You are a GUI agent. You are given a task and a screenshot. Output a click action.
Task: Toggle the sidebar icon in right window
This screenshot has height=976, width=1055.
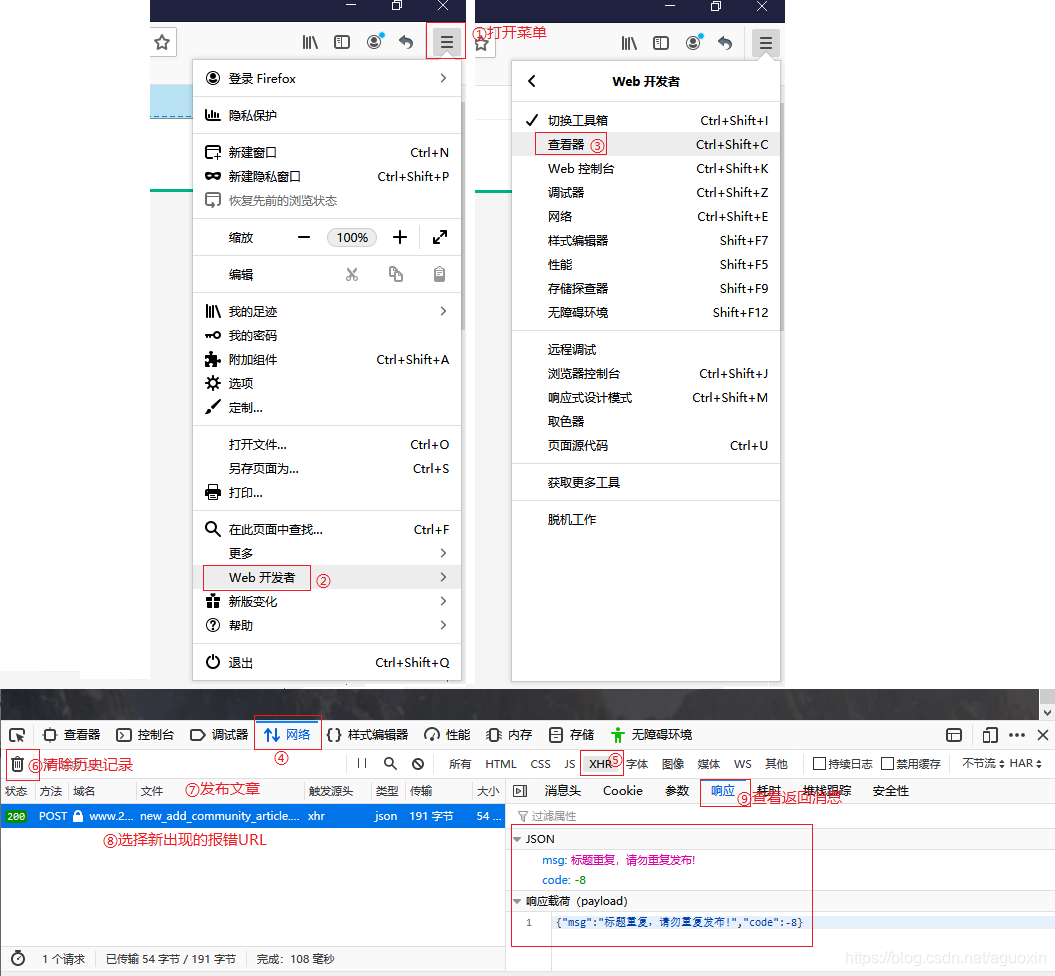[x=661, y=43]
